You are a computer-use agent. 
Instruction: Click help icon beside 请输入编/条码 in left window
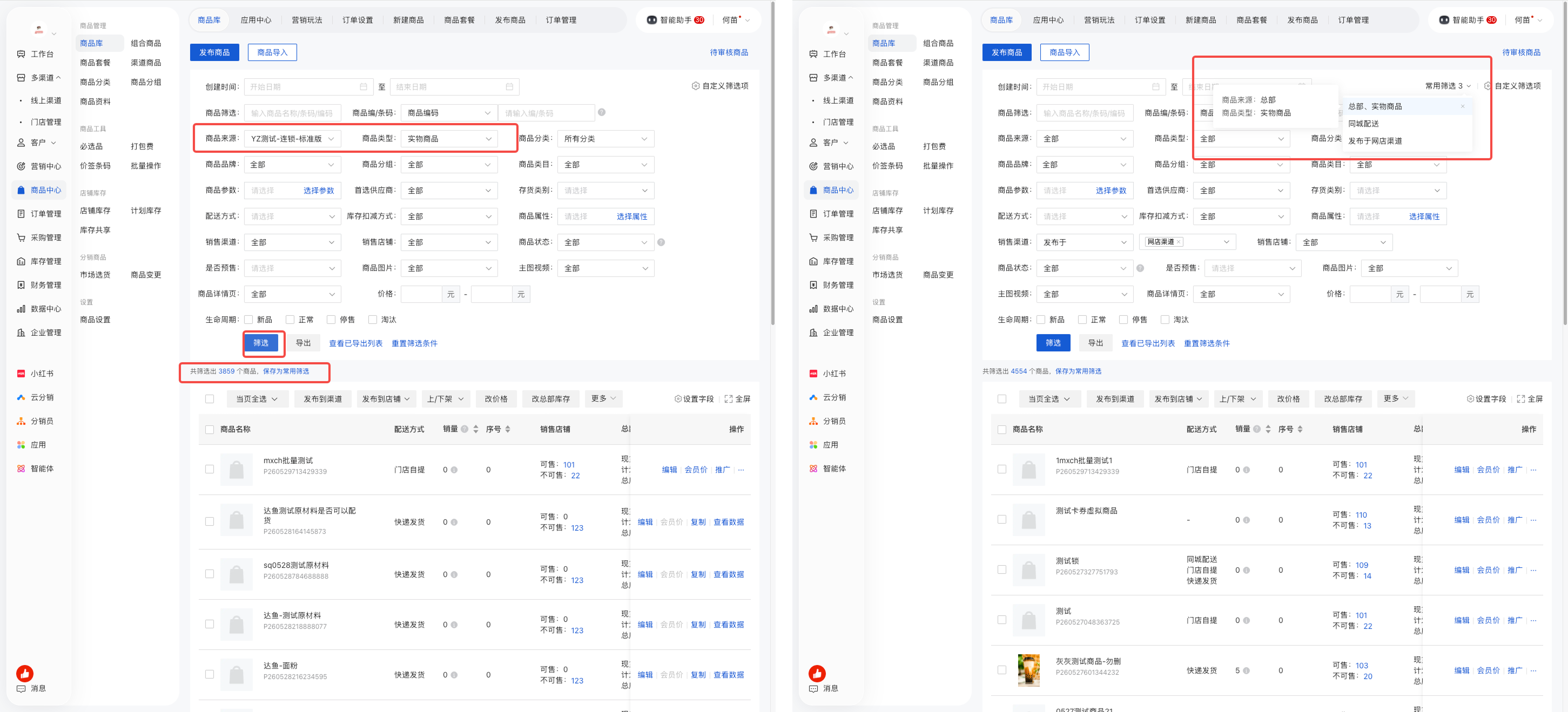click(x=601, y=112)
